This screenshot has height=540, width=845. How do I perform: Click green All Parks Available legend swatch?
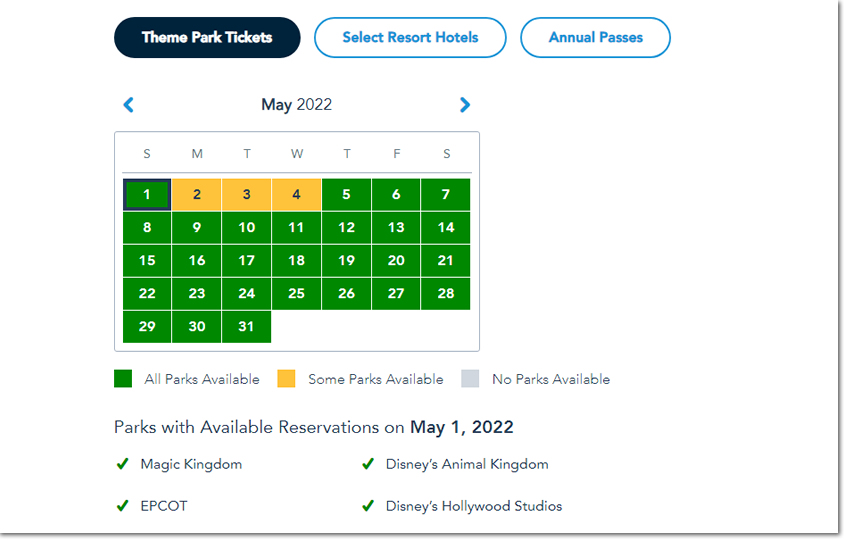click(x=123, y=379)
